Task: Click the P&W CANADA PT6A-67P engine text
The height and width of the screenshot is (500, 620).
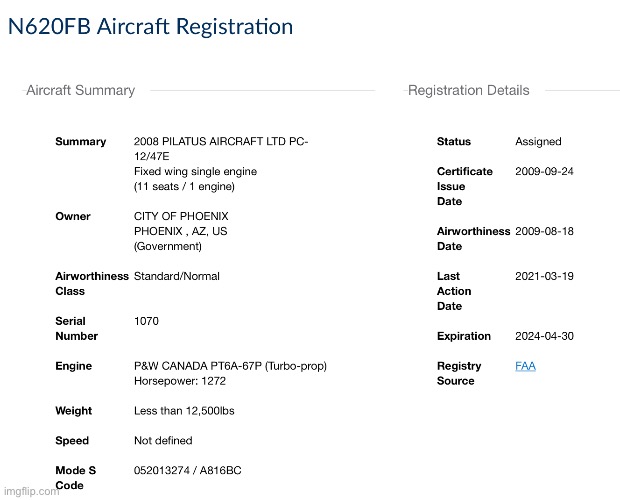Action: click(230, 366)
